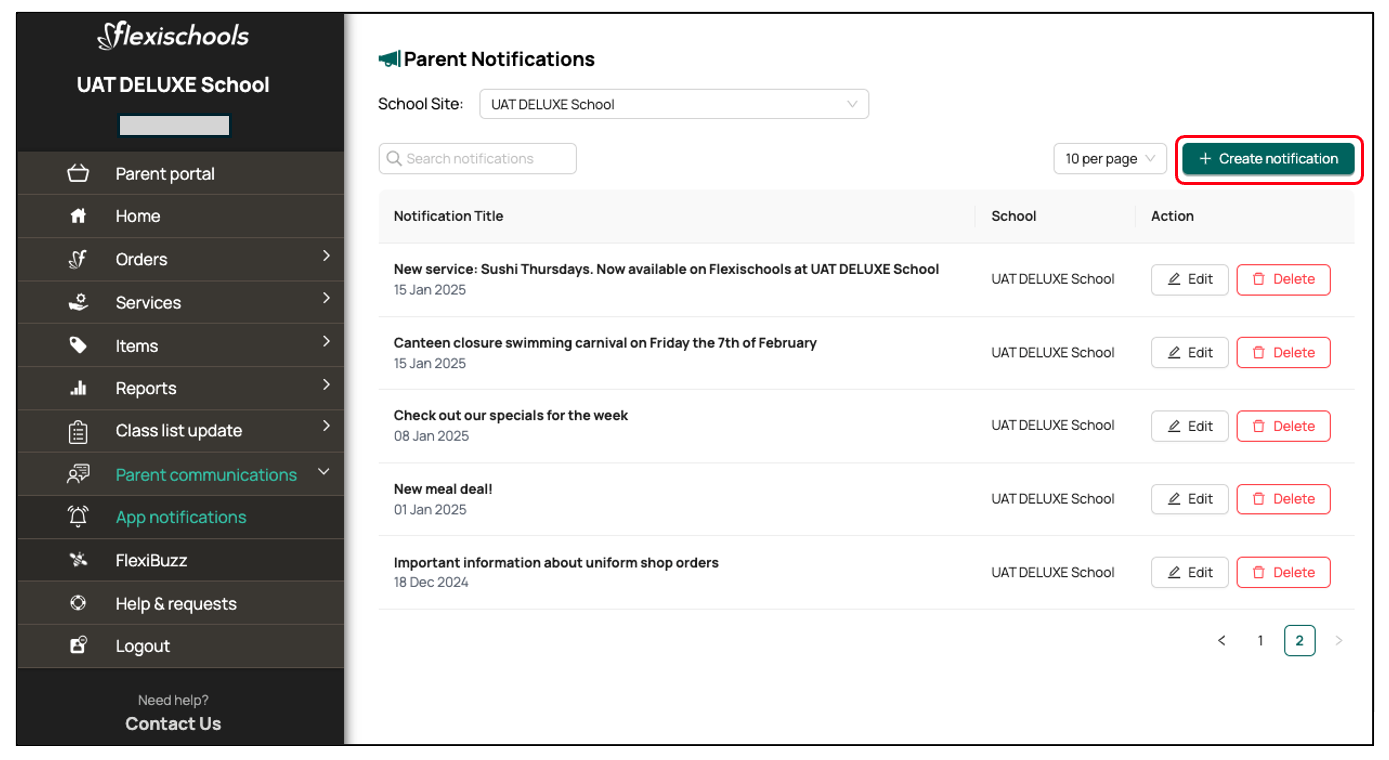The height and width of the screenshot is (760, 1389).
Task: Click the Help & requests lifebuoy icon
Action: click(x=78, y=603)
